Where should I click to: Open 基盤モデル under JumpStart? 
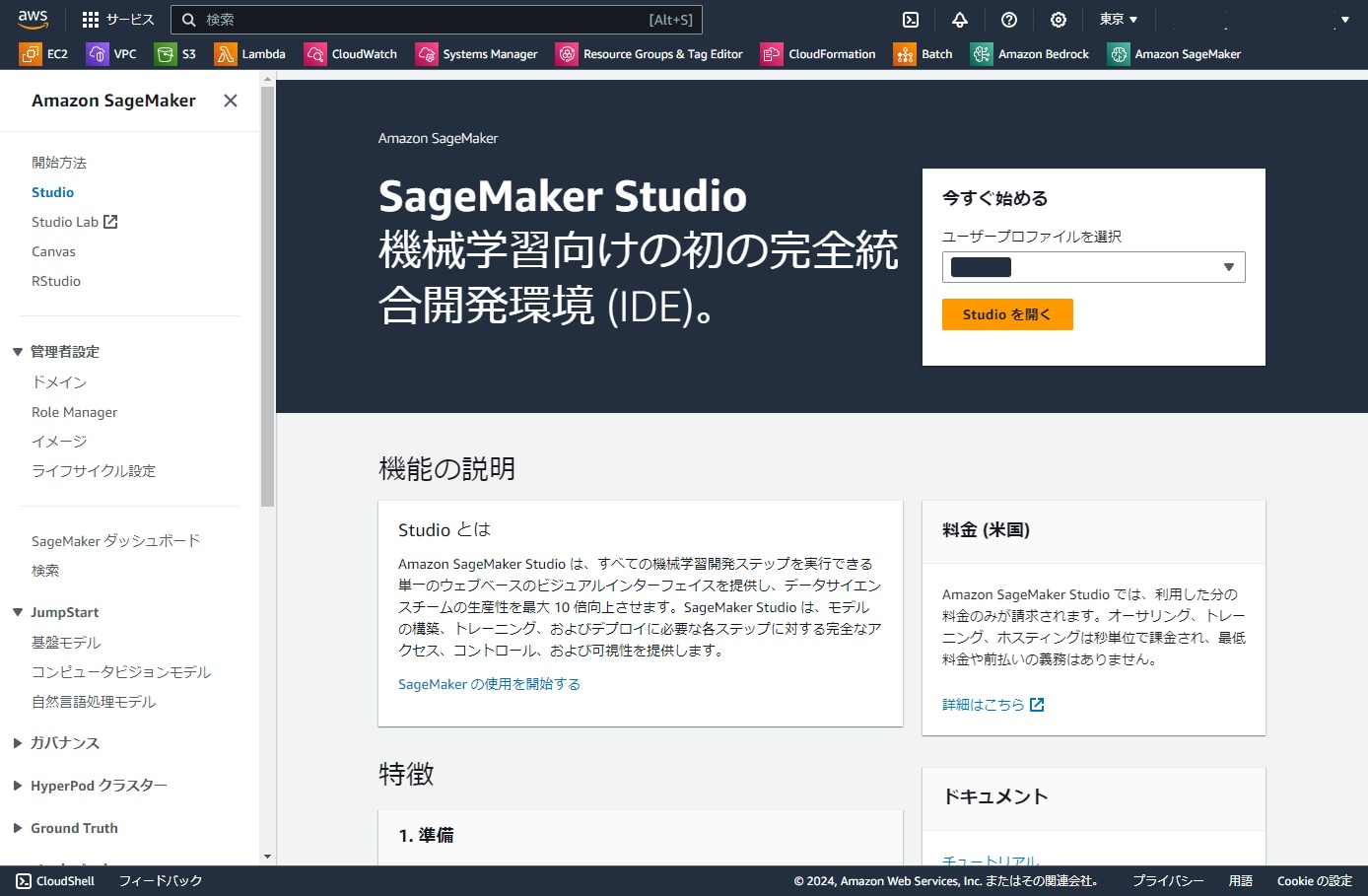pos(66,643)
